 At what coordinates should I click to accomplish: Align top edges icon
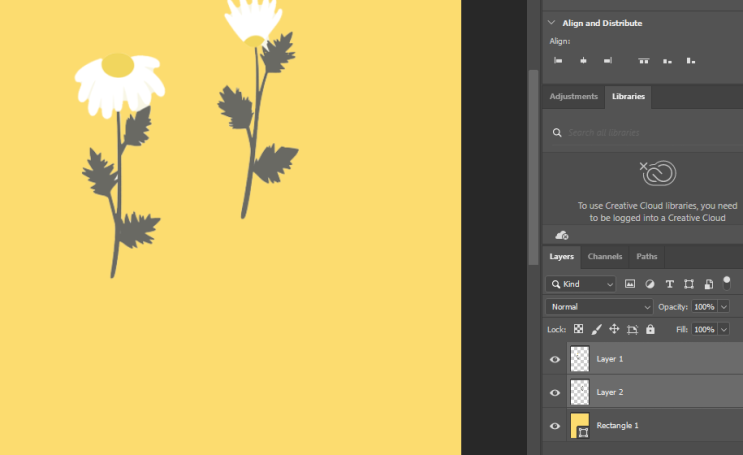[x=643, y=60]
